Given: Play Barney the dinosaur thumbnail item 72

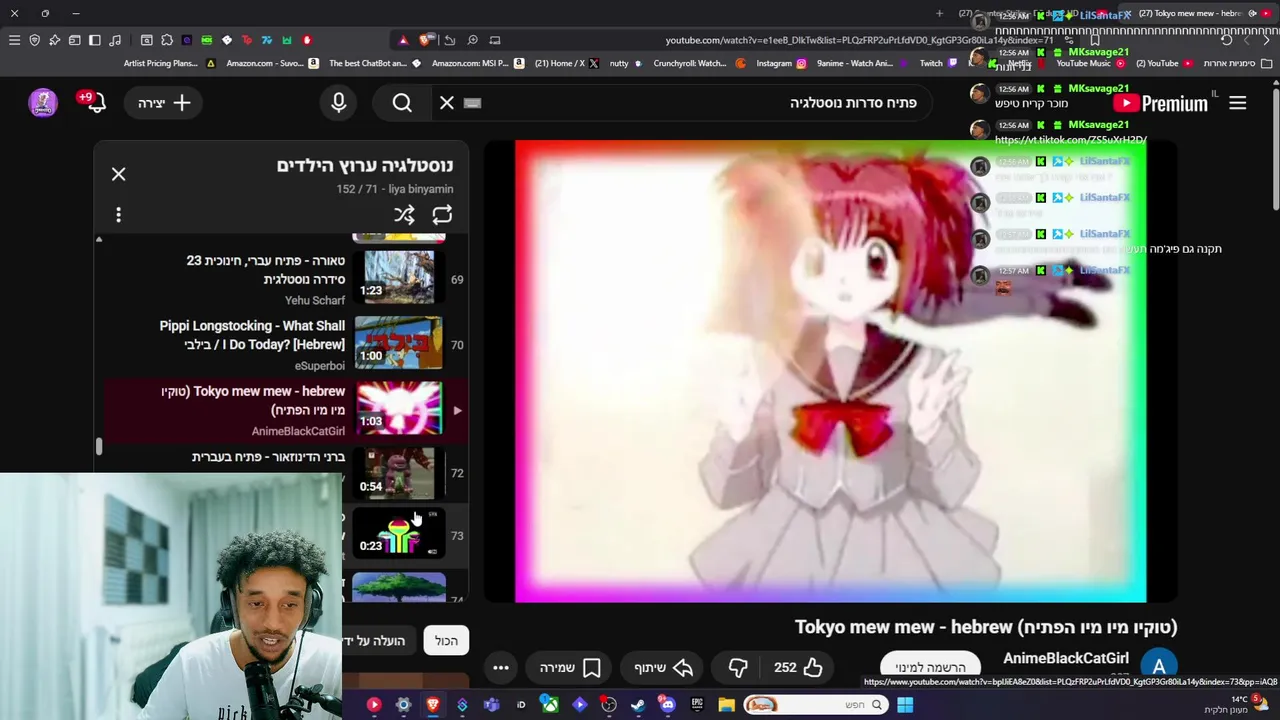Looking at the screenshot, I should (398, 473).
